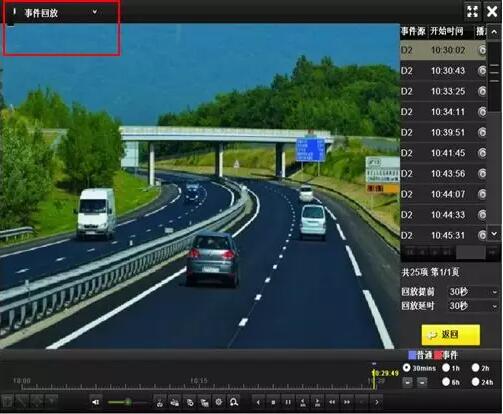The height and width of the screenshot is (414, 503).
Task: Play video in reverse
Action: click(x=258, y=402)
